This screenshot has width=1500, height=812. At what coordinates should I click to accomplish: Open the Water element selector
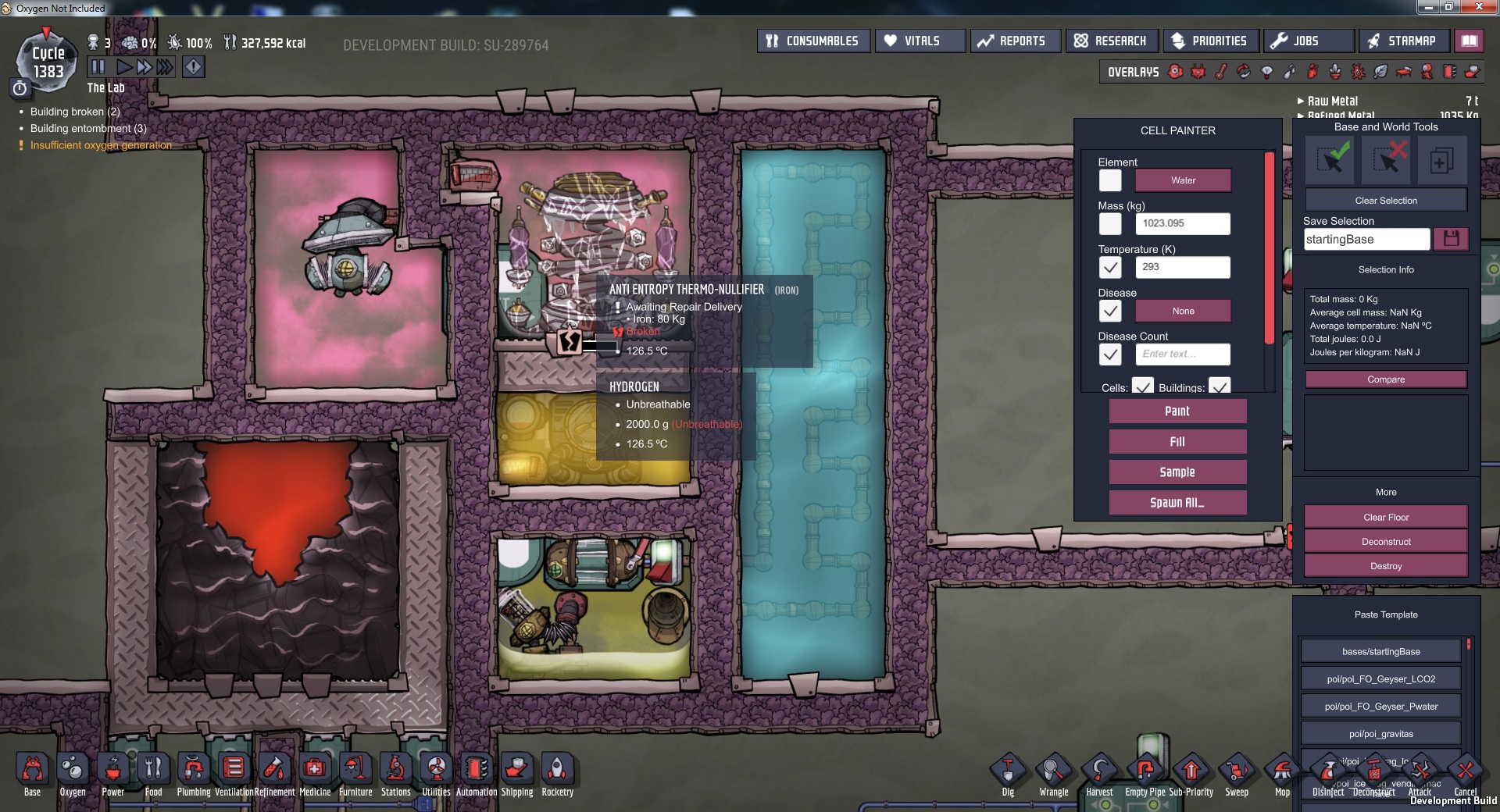point(1183,180)
